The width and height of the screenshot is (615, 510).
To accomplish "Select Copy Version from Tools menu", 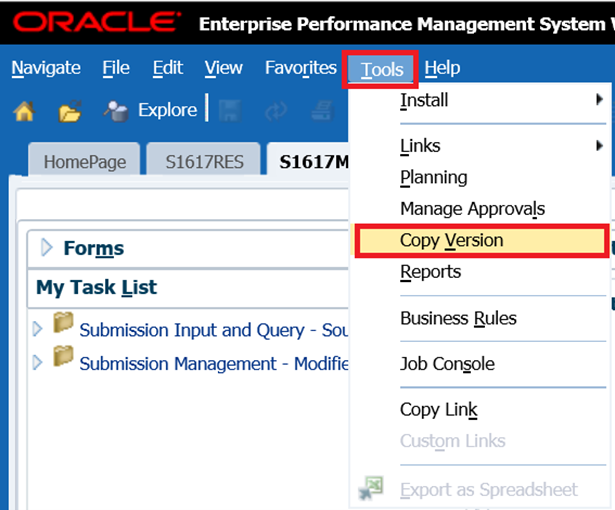I will (452, 240).
